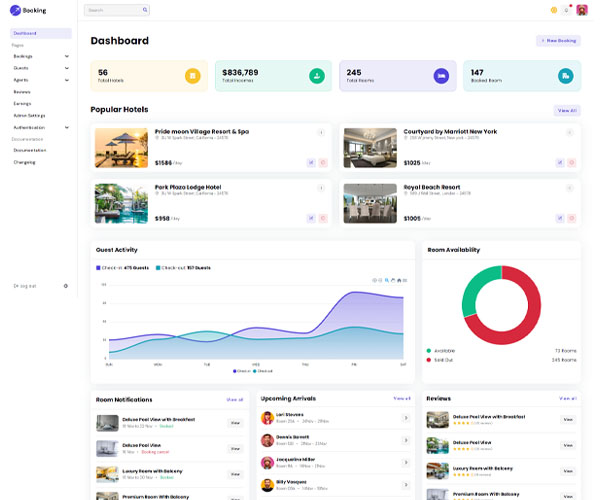Click the Total Incomes green icon

[x=317, y=76]
